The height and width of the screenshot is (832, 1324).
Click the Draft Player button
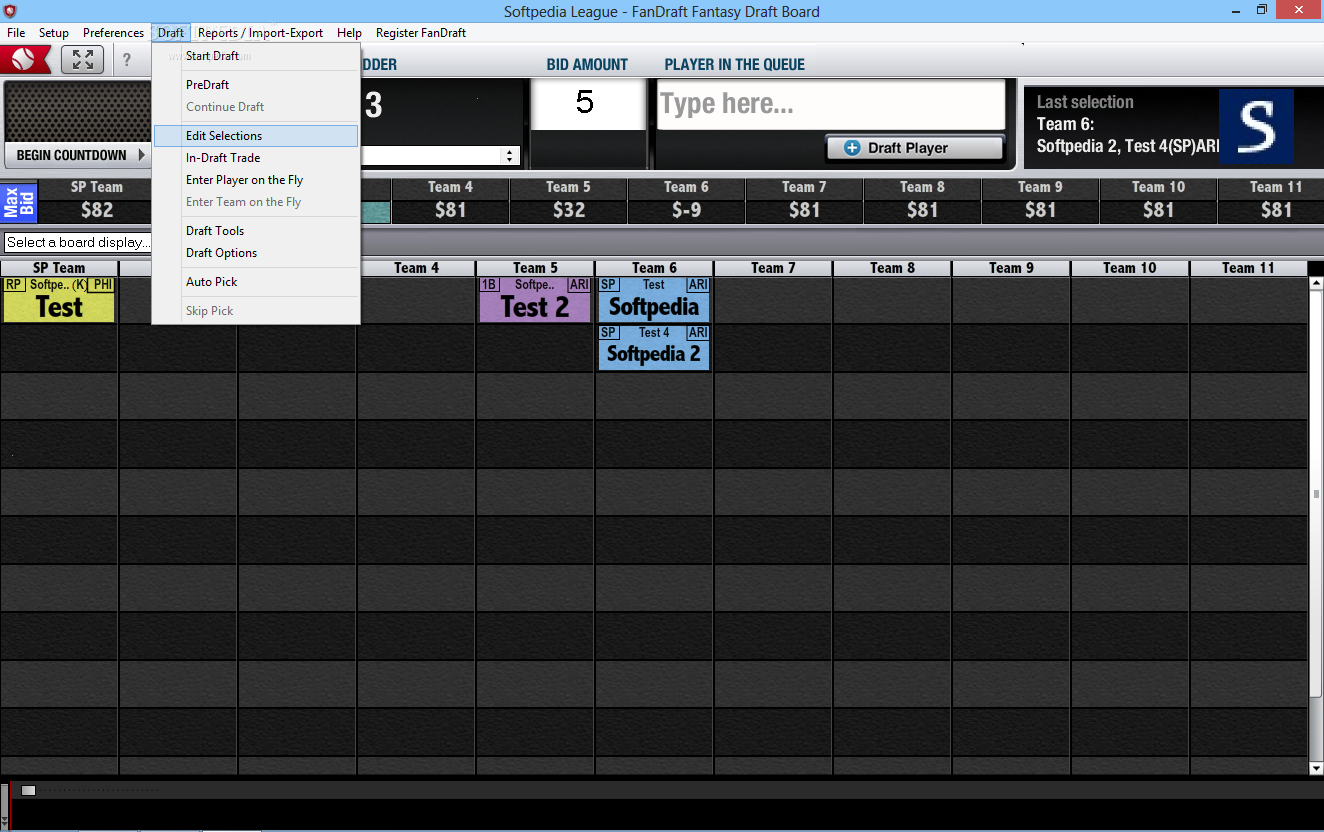[914, 148]
